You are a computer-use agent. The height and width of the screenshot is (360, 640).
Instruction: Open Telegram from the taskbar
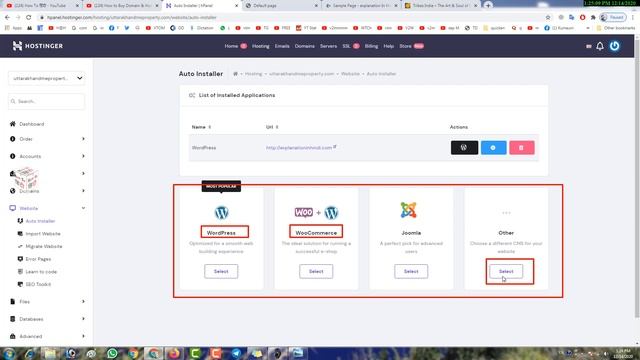(236, 353)
